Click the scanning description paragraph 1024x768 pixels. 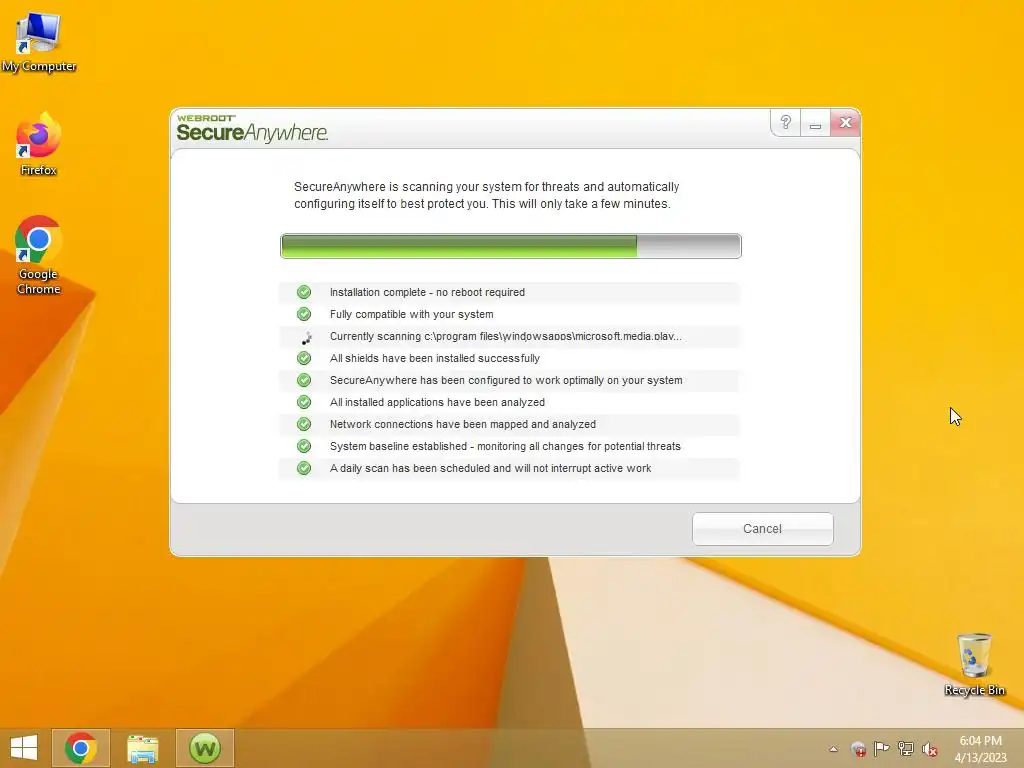click(x=487, y=195)
